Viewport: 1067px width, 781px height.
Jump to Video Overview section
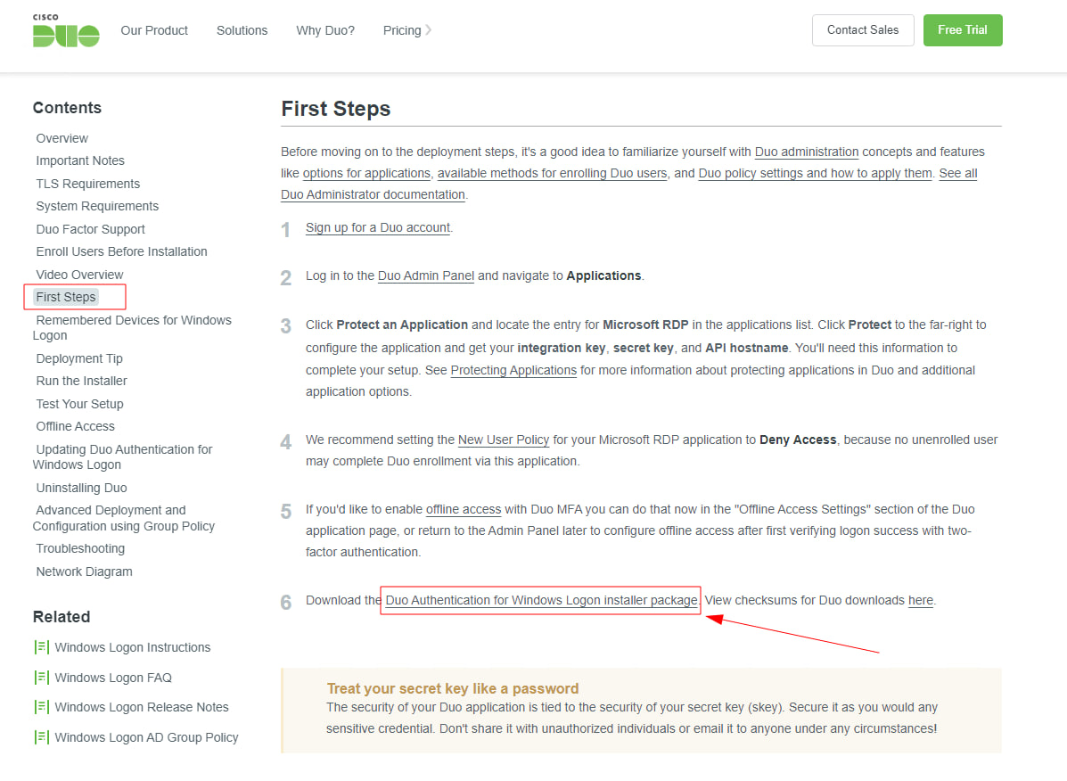[x=80, y=275]
